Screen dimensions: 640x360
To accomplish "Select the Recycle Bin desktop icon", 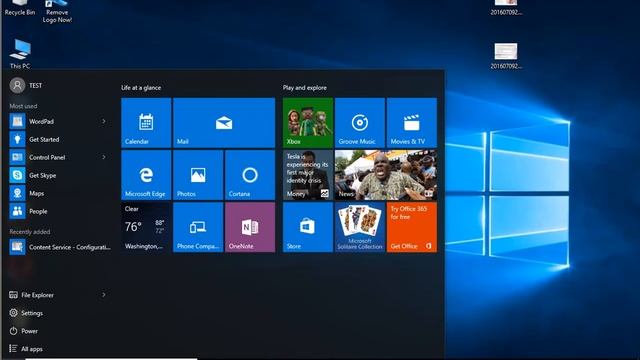I will [20, 8].
